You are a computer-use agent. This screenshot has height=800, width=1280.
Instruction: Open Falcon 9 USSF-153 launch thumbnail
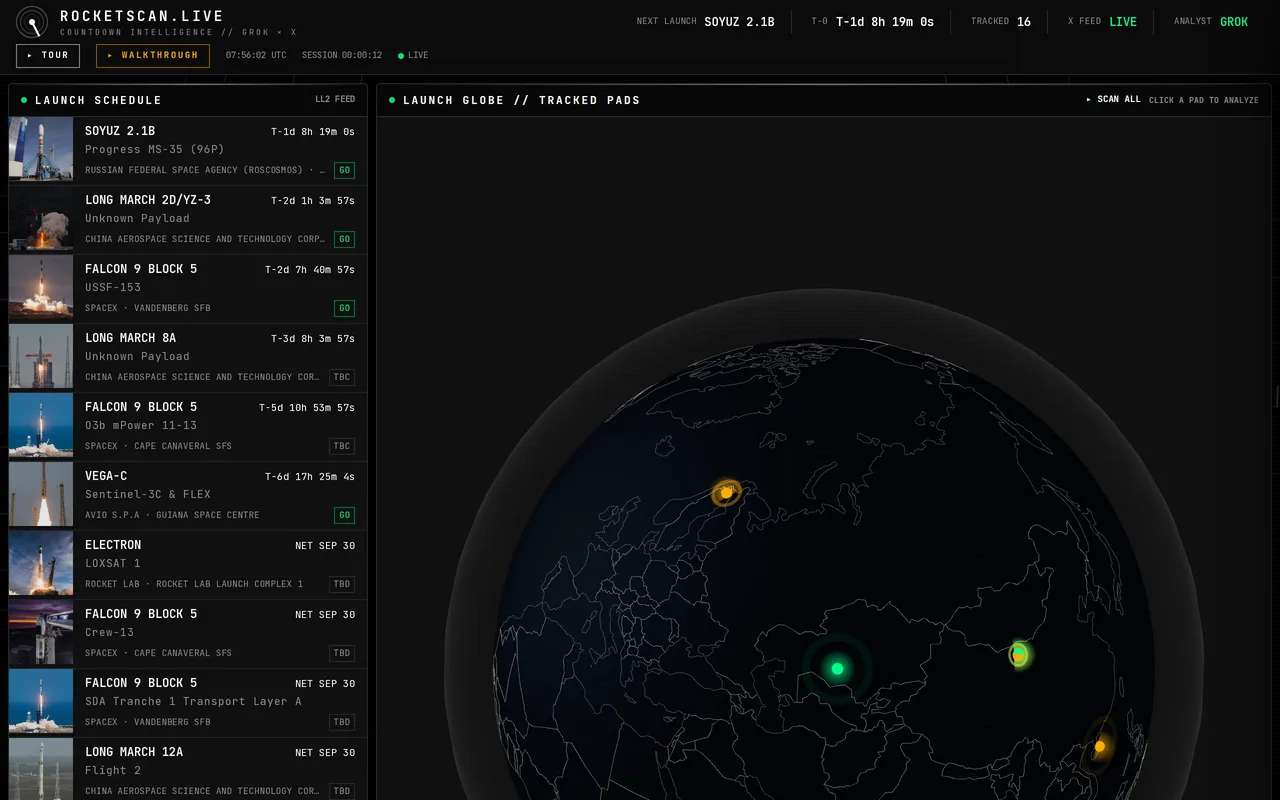[x=41, y=287]
